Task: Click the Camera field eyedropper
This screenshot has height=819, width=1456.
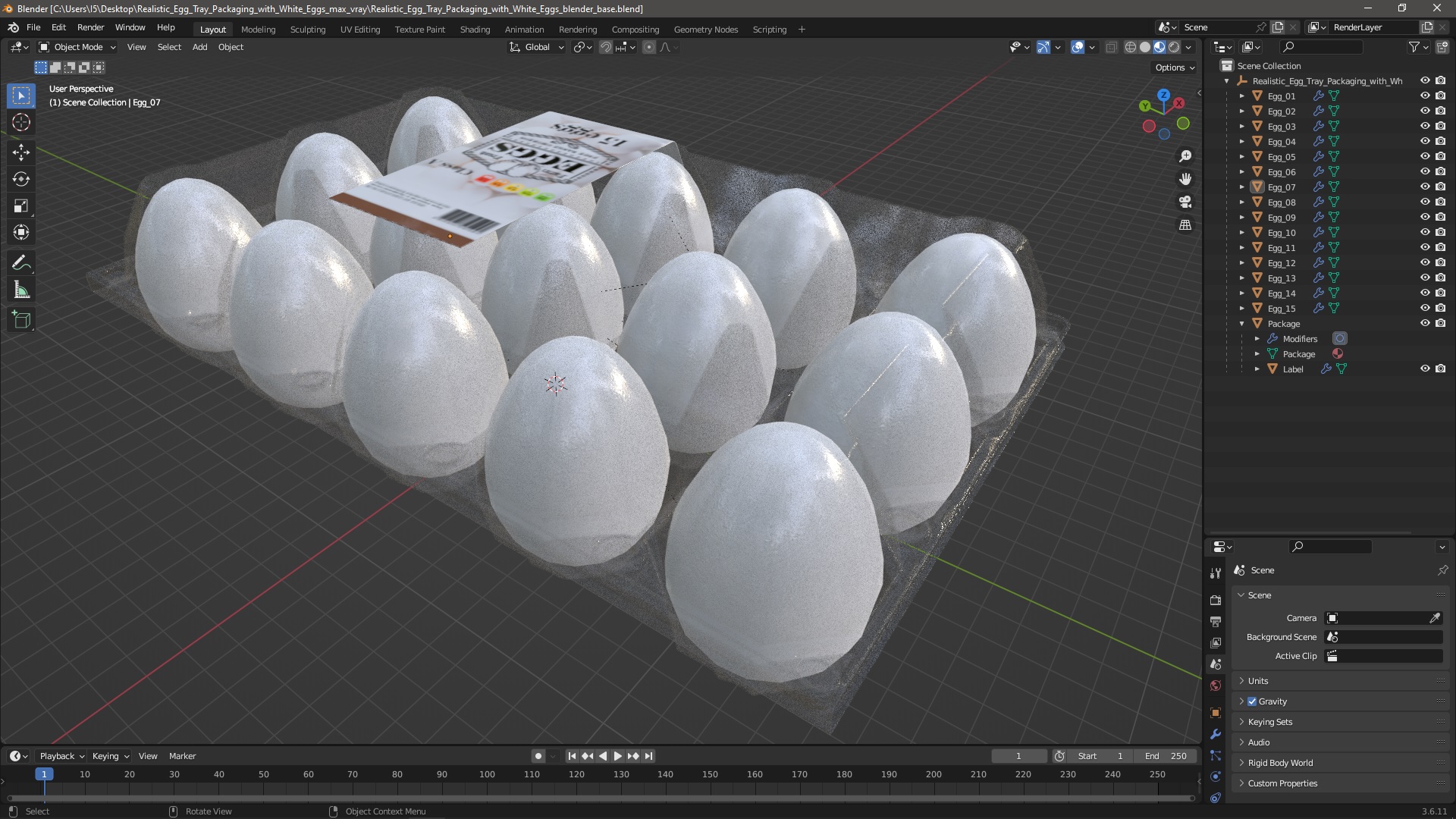Action: coord(1435,618)
